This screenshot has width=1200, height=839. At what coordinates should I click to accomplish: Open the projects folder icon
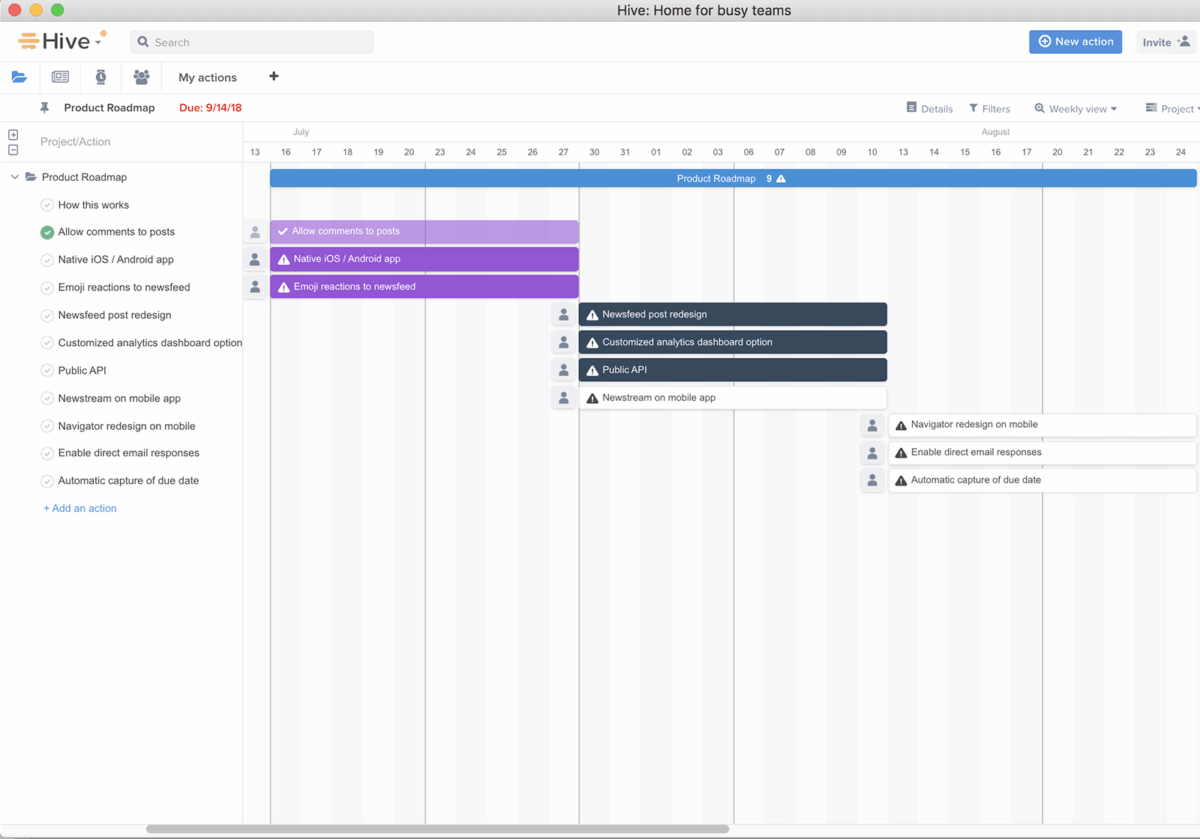click(19, 77)
